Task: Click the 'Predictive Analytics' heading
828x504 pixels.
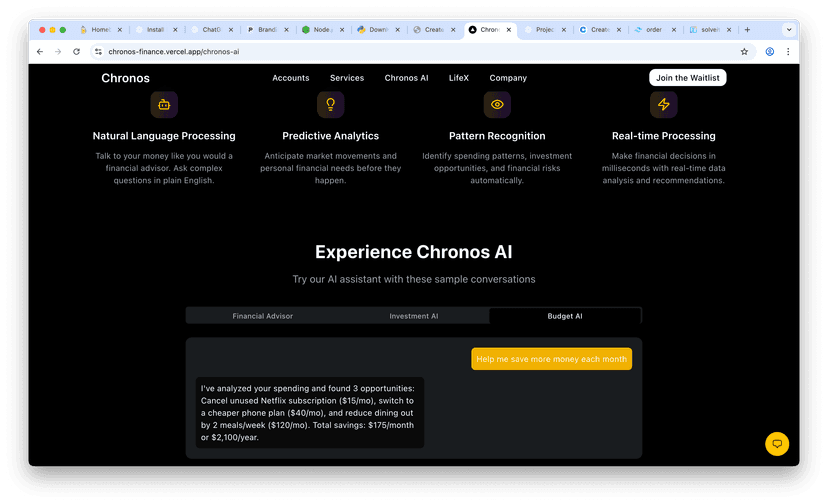Action: [331, 136]
